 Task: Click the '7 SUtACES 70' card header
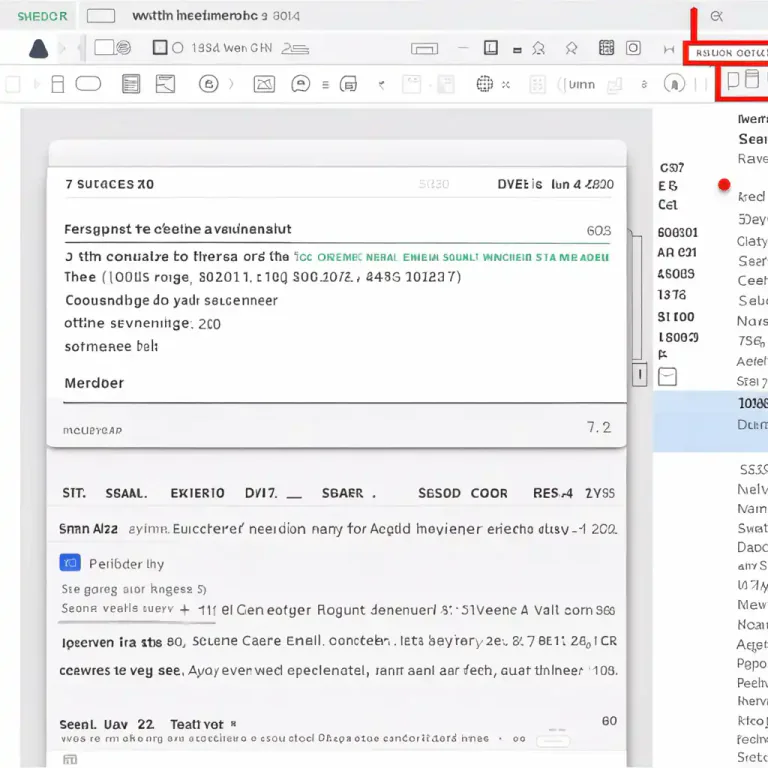click(x=110, y=184)
